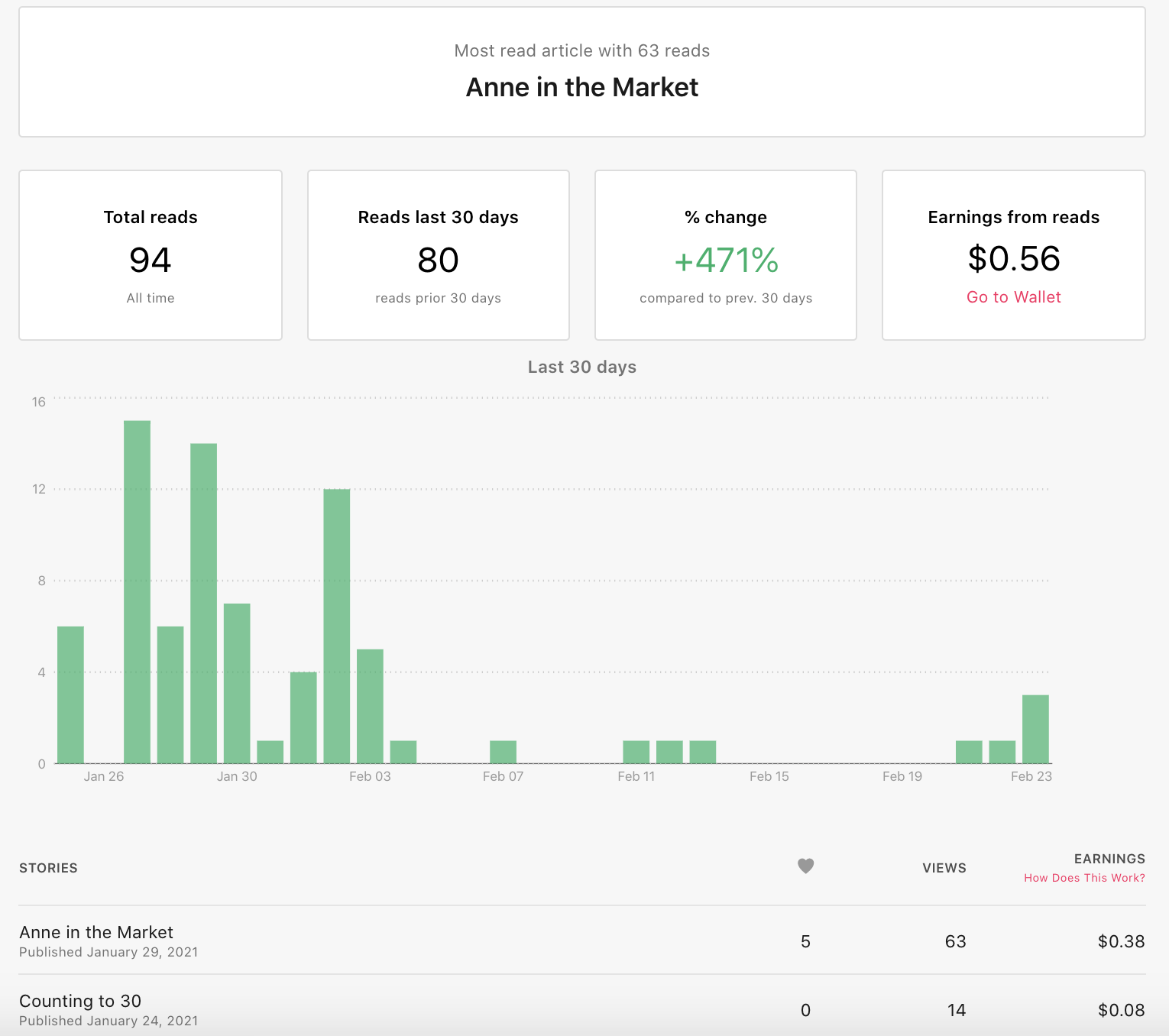Image resolution: width=1169 pixels, height=1036 pixels.
Task: Click the $0.38 earnings cell
Action: (x=1121, y=941)
